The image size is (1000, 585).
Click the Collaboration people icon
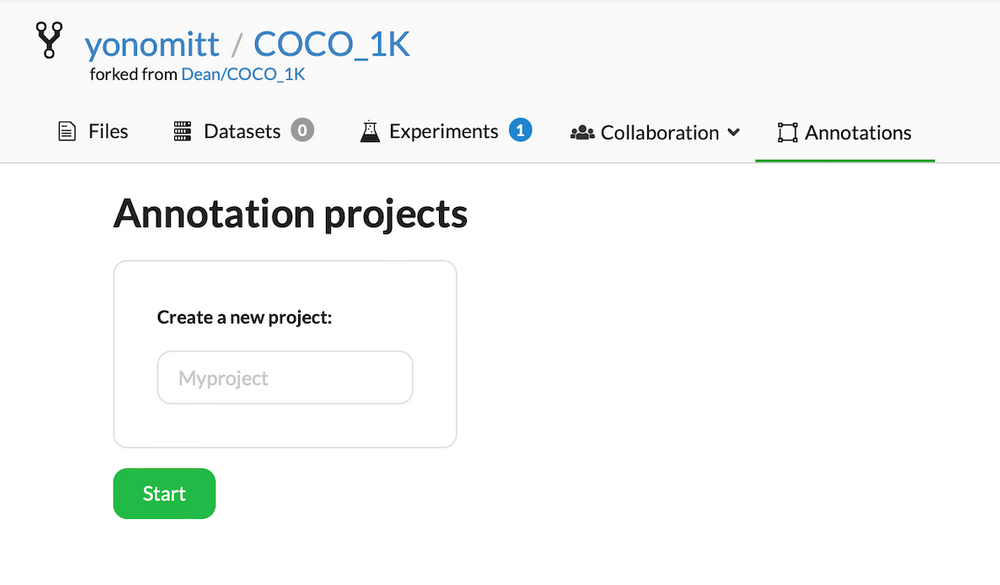point(581,131)
